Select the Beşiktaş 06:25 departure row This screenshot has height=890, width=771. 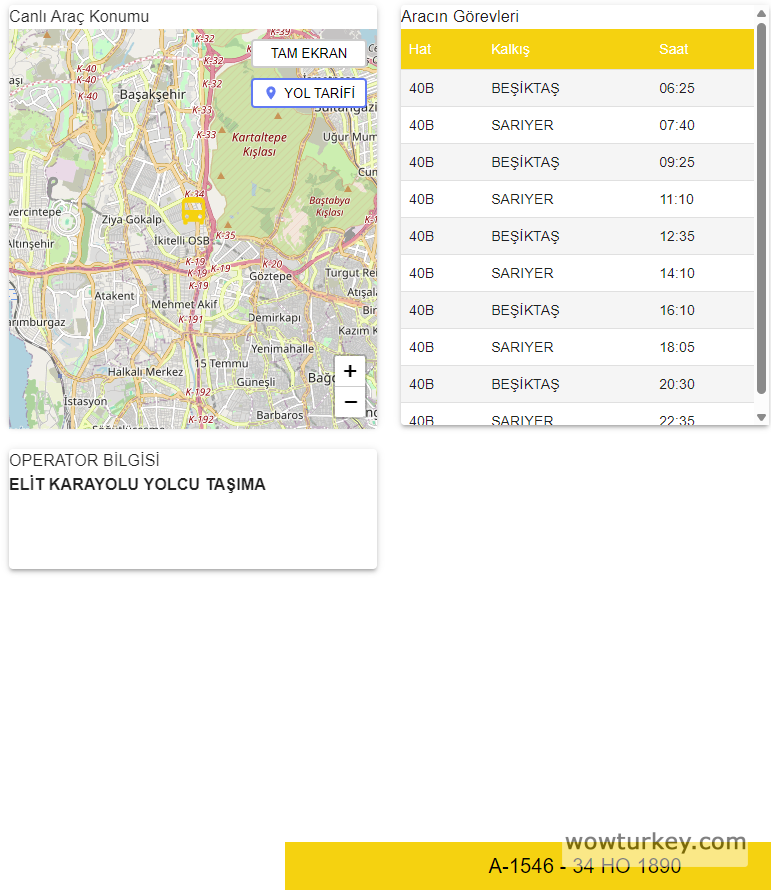coord(577,88)
